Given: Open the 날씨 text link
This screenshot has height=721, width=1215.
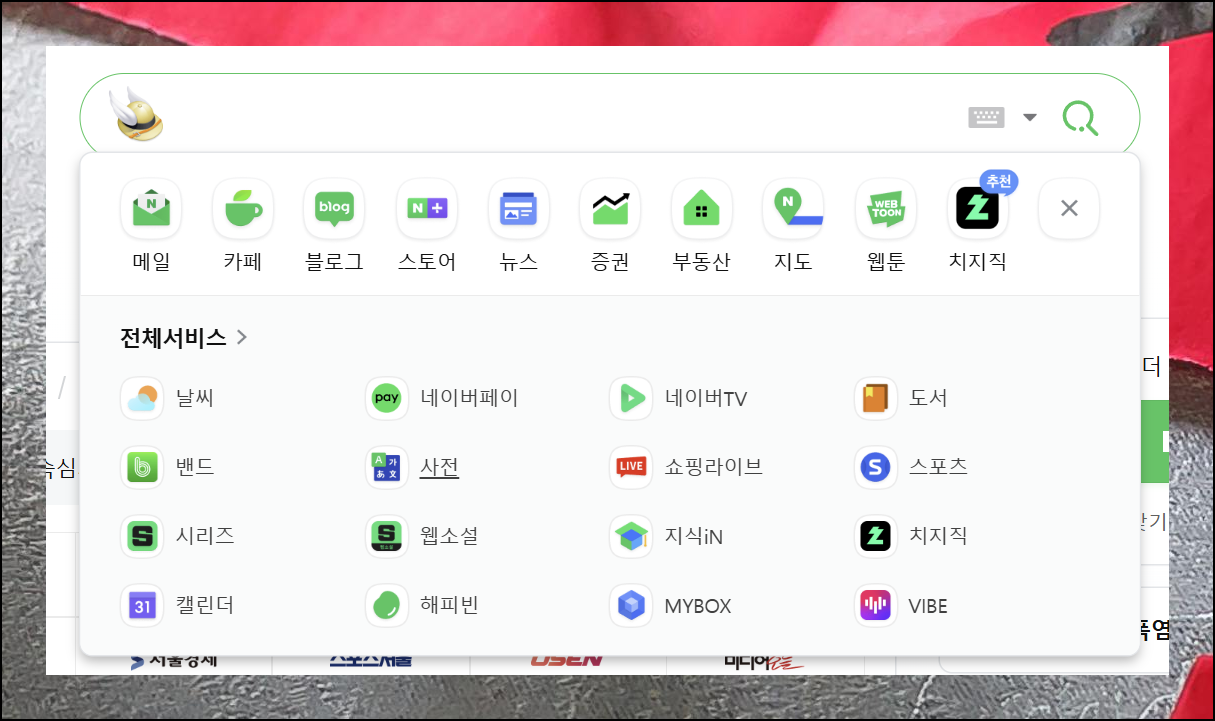Looking at the screenshot, I should (x=195, y=398).
